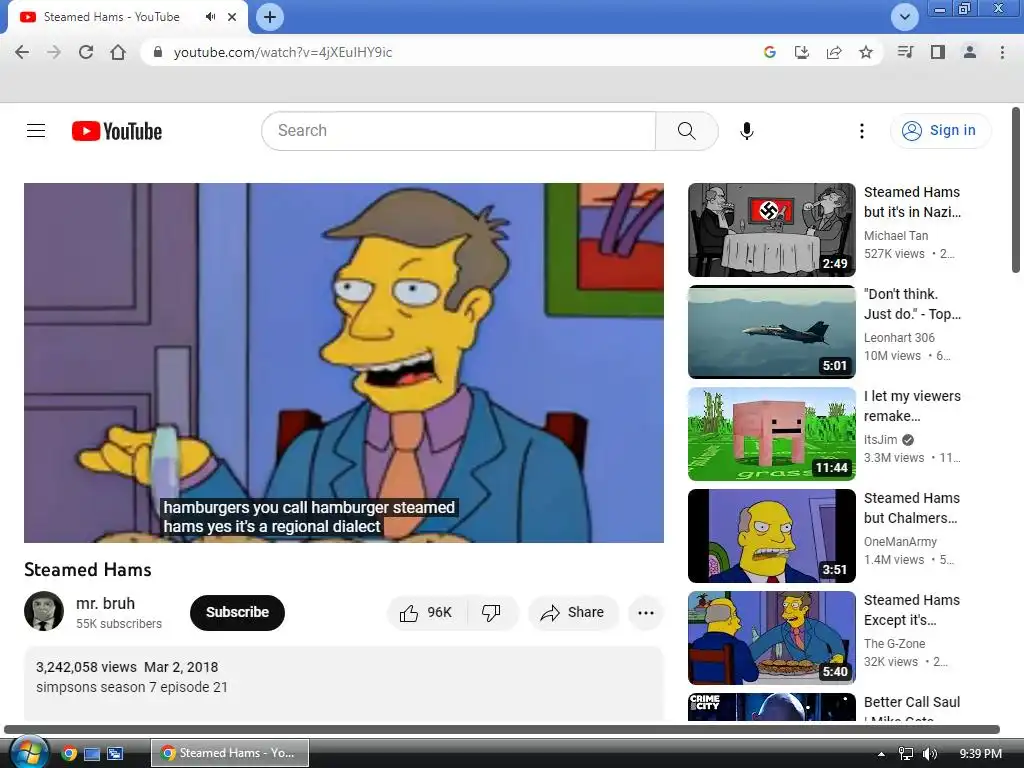Open the I let my viewers remake thumbnail
This screenshot has height=768, width=1024.
pos(771,434)
